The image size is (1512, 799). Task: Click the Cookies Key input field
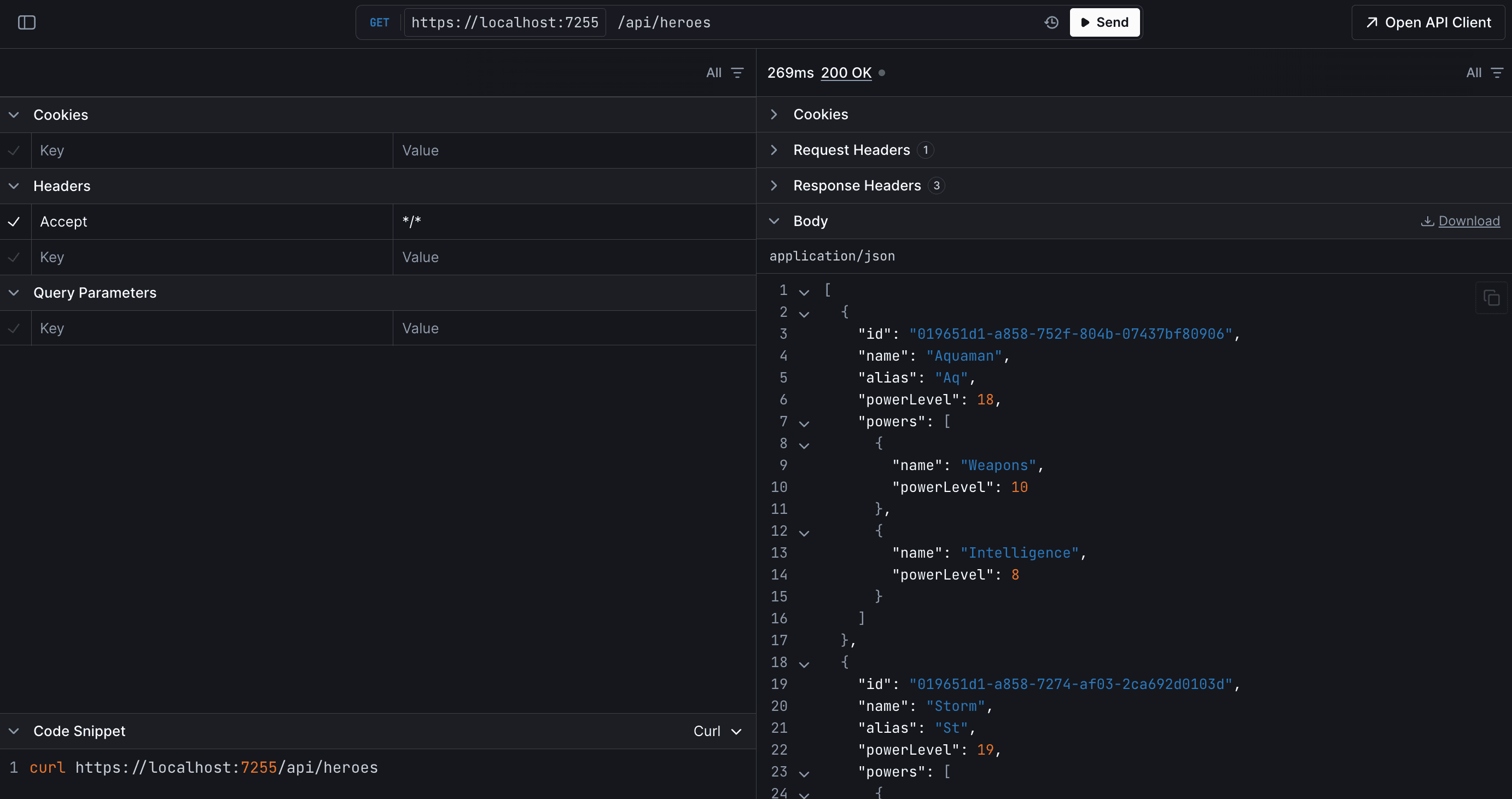212,150
